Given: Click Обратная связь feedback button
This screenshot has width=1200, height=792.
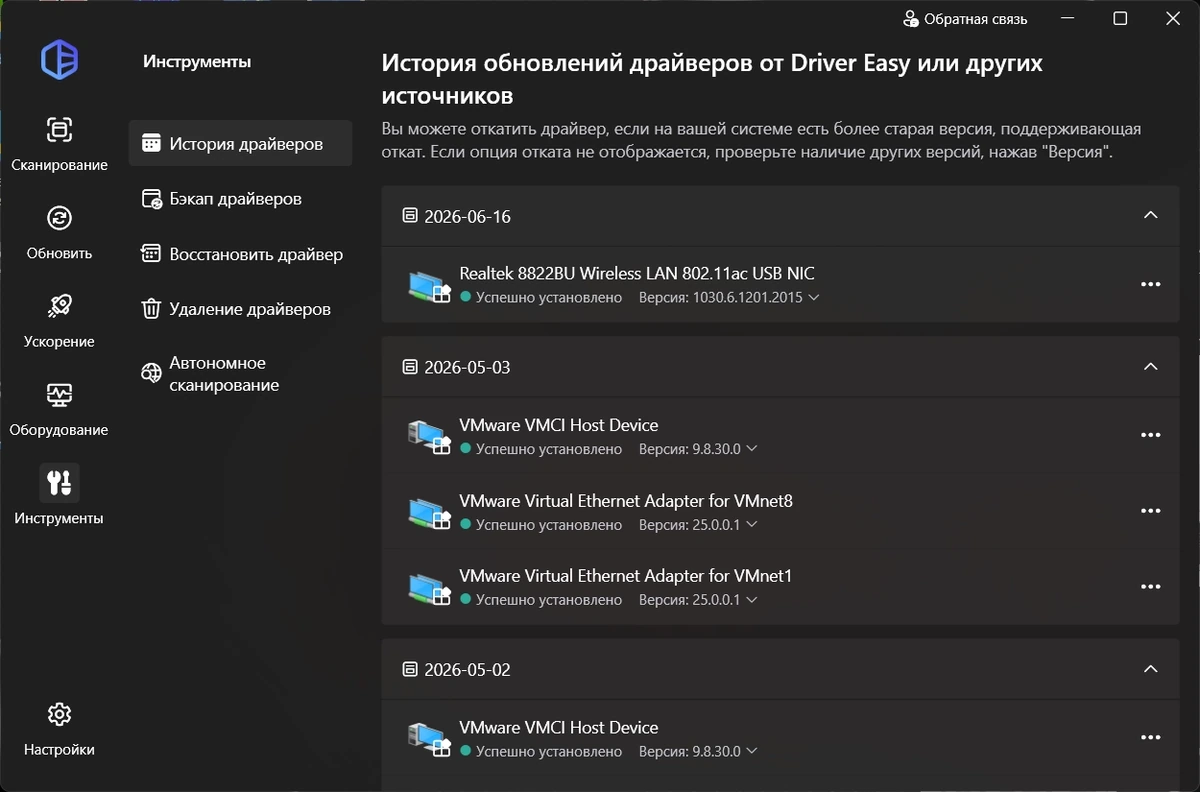Looking at the screenshot, I should tap(965, 19).
